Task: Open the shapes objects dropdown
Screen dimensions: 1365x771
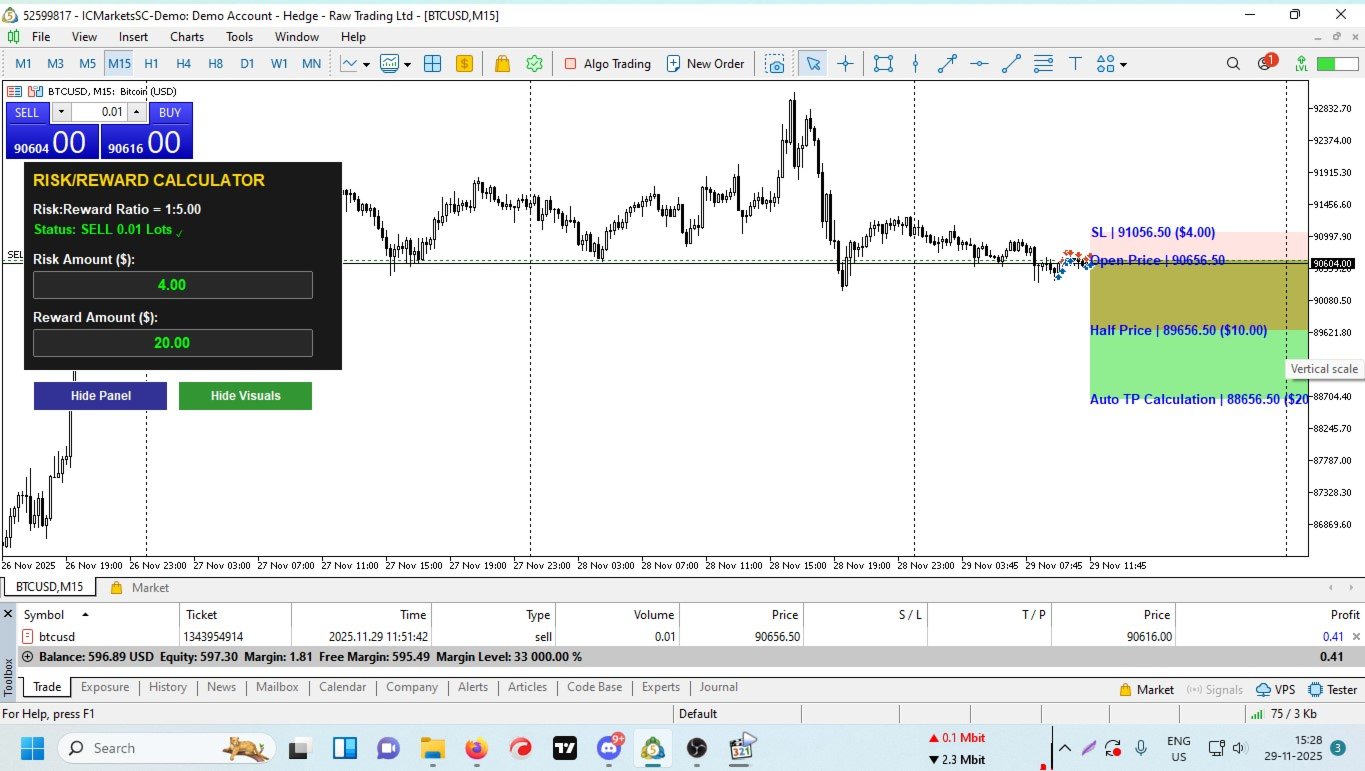Action: [x=1111, y=64]
